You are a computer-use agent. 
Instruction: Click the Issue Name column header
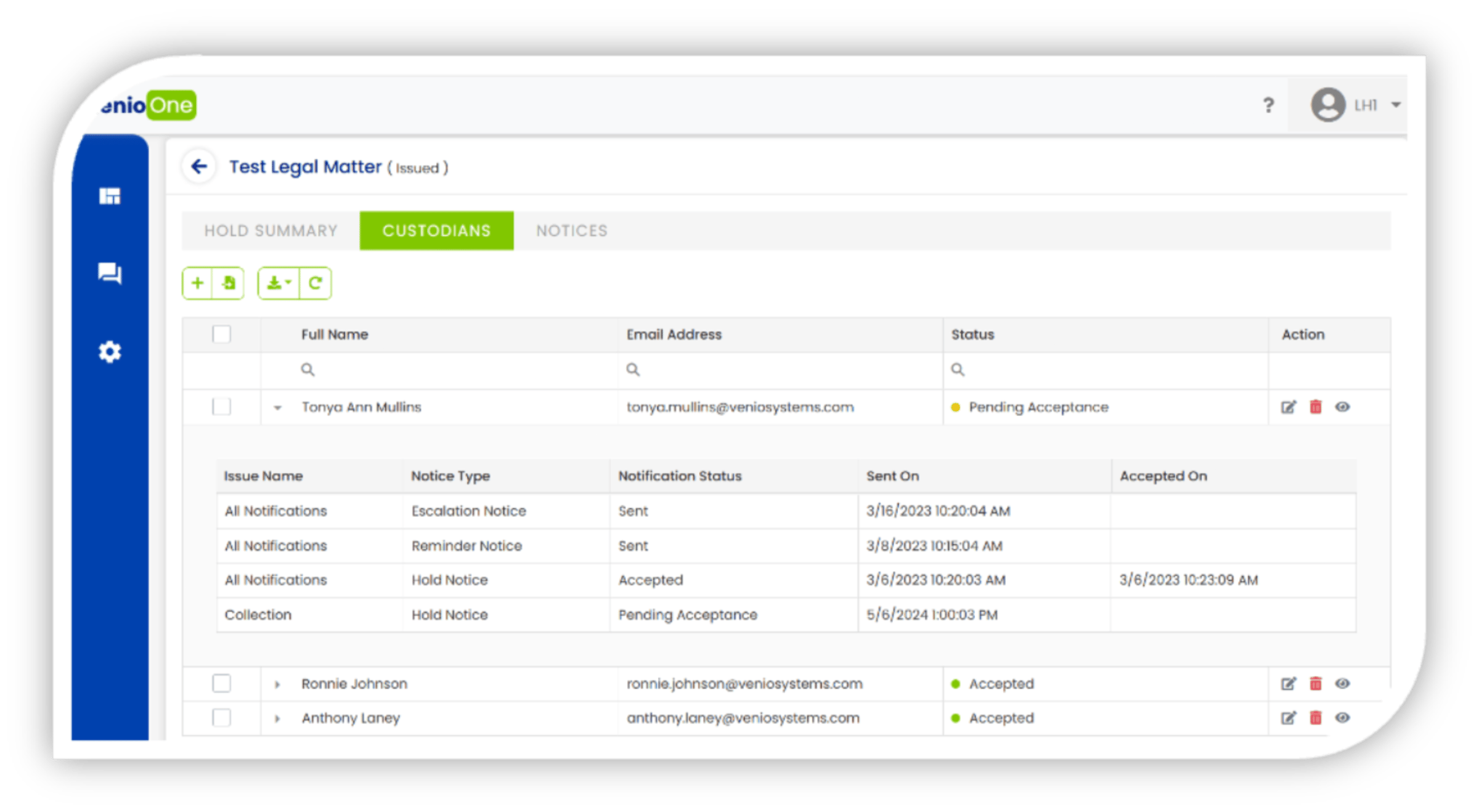pos(263,476)
